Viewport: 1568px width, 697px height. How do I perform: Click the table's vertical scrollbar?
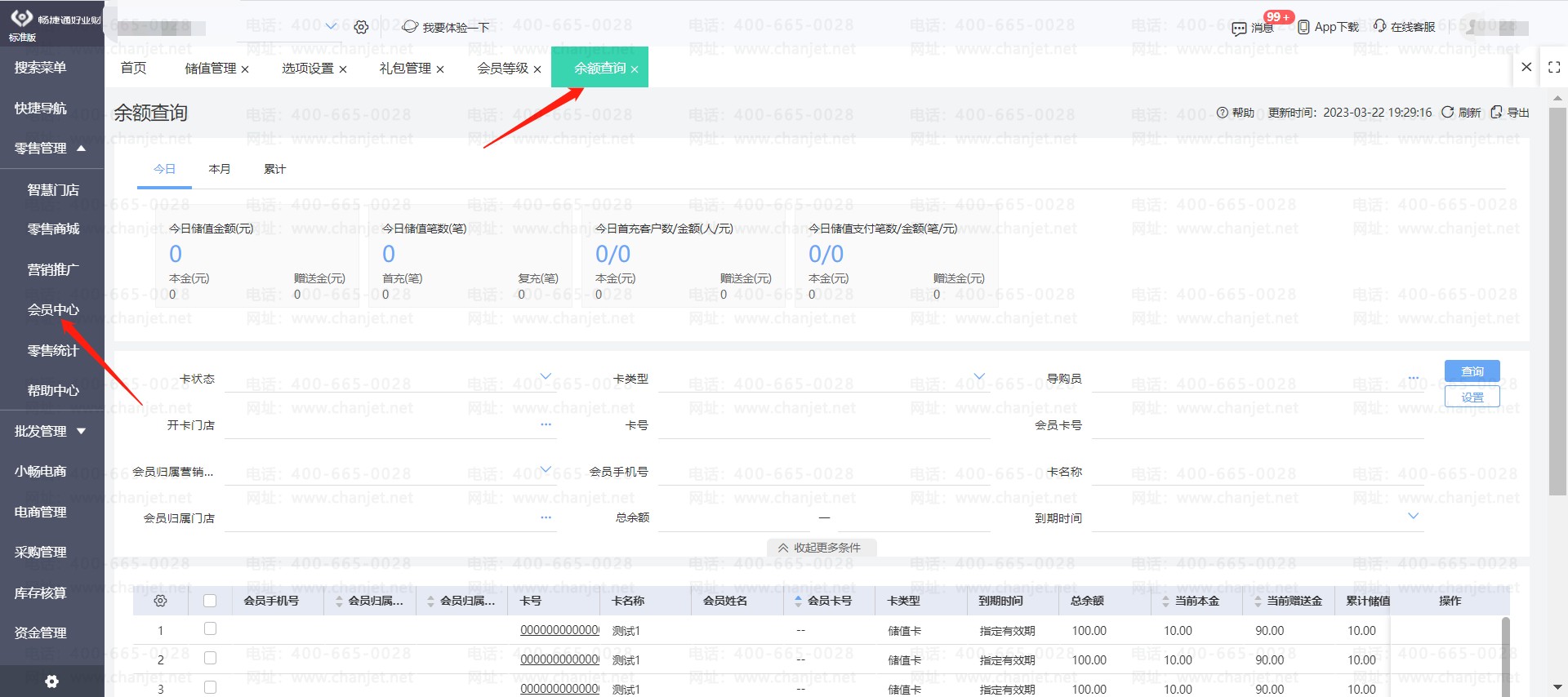tap(1505, 656)
